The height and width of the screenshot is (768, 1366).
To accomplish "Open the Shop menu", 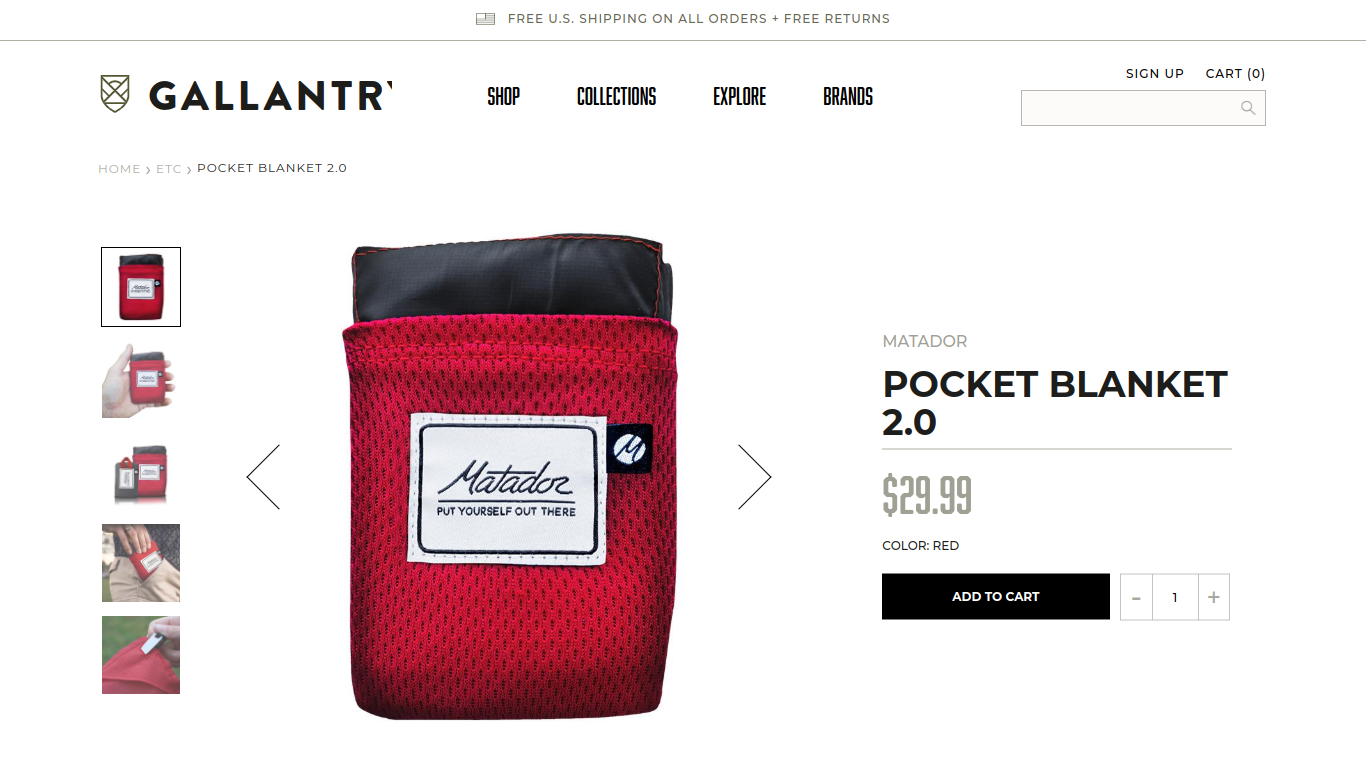I will tap(504, 96).
